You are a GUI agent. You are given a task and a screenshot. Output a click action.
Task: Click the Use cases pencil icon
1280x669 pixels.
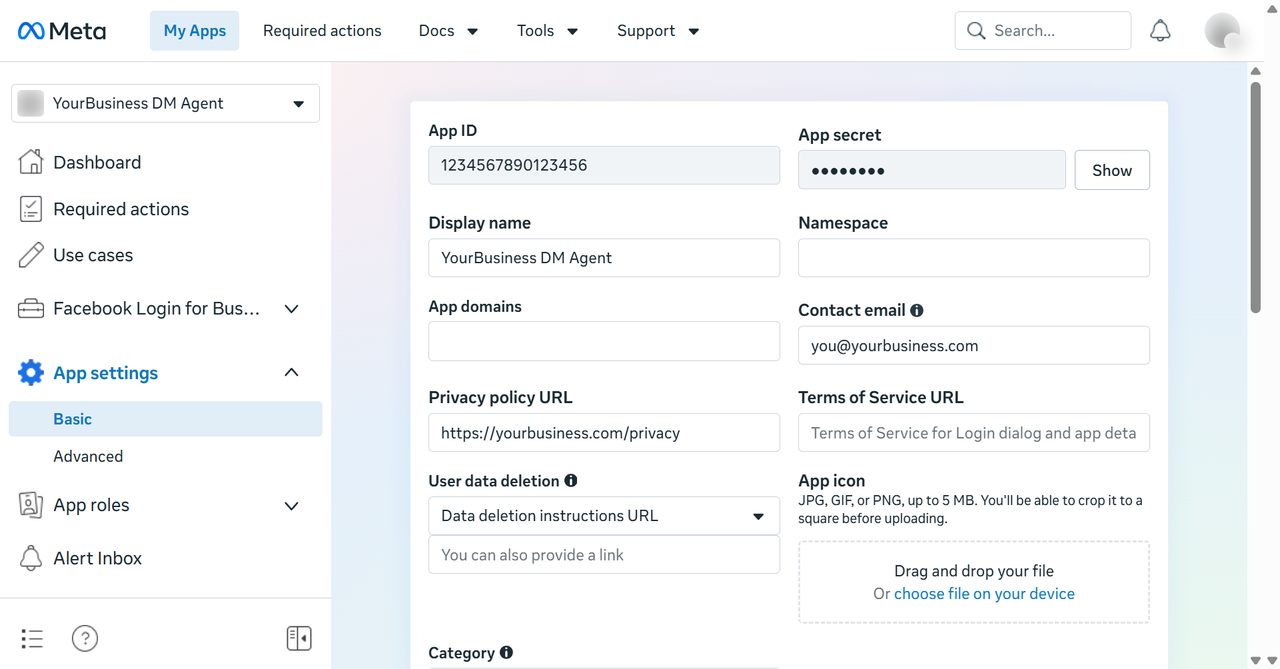pyautogui.click(x=31, y=255)
